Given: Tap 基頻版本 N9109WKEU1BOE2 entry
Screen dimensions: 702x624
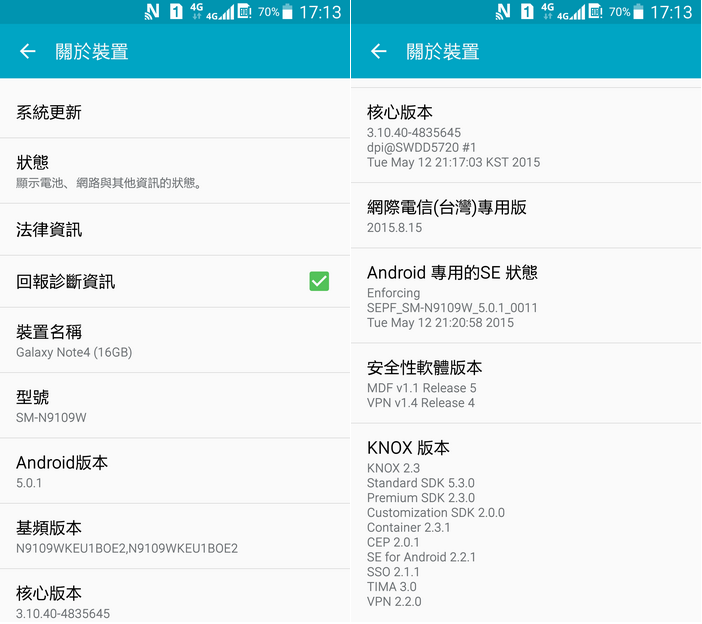Looking at the screenshot, I should coord(175,536).
